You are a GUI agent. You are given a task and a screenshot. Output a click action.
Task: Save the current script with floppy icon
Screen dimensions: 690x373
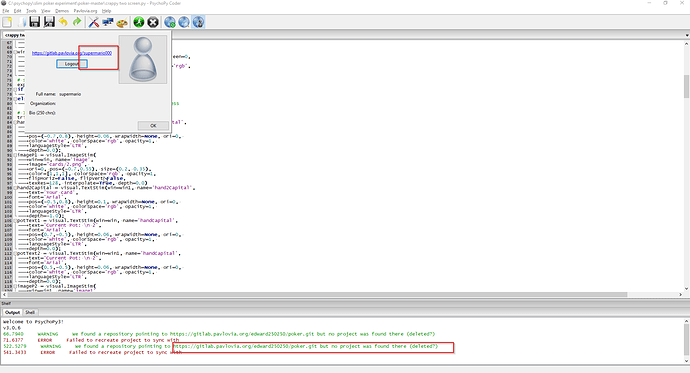pyautogui.click(x=35, y=22)
